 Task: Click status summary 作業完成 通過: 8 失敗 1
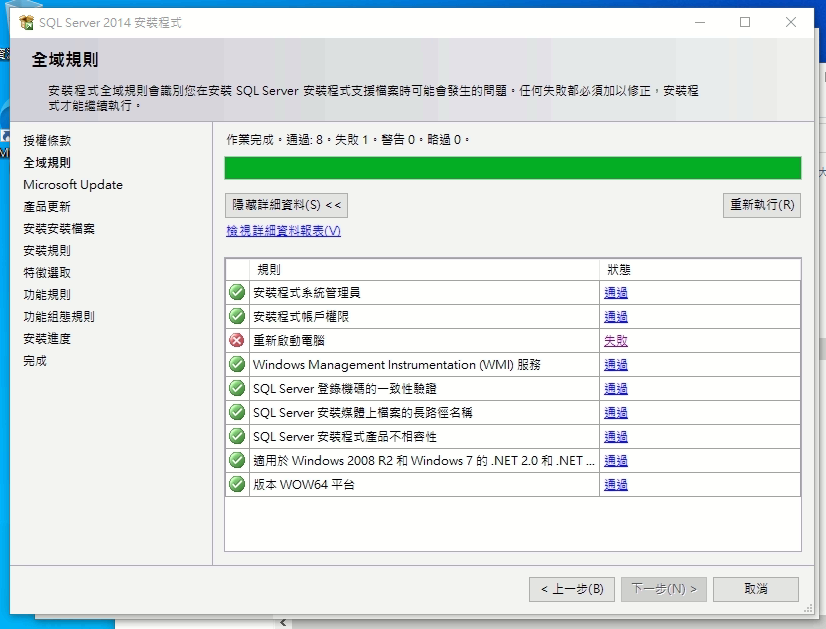[348, 140]
